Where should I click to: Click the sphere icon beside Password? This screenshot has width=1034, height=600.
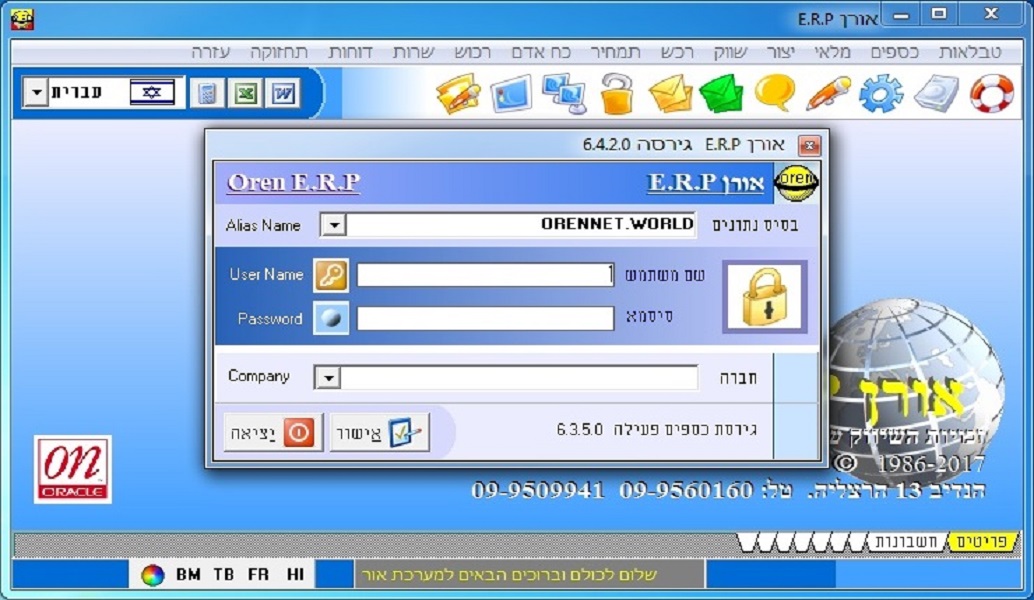tap(330, 318)
